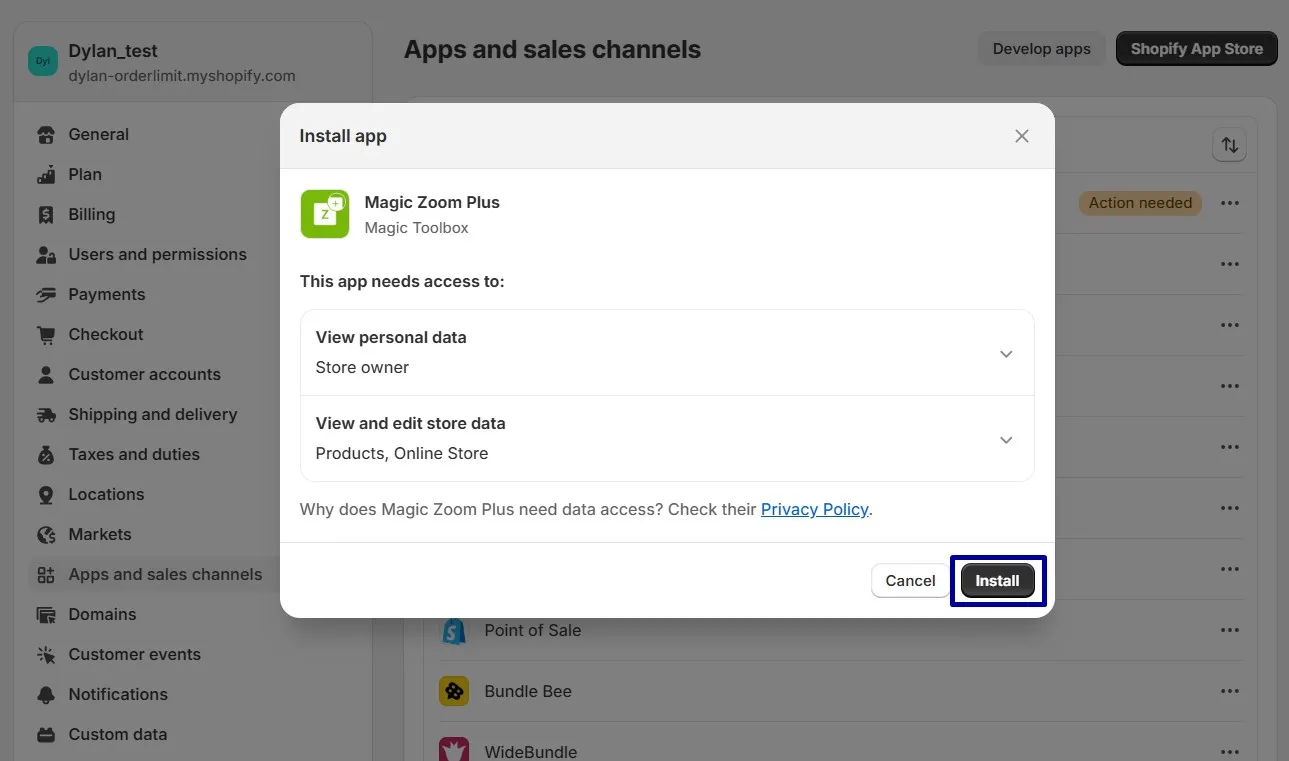The width and height of the screenshot is (1289, 761).
Task: Go to Customer accounts
Action: [x=144, y=374]
